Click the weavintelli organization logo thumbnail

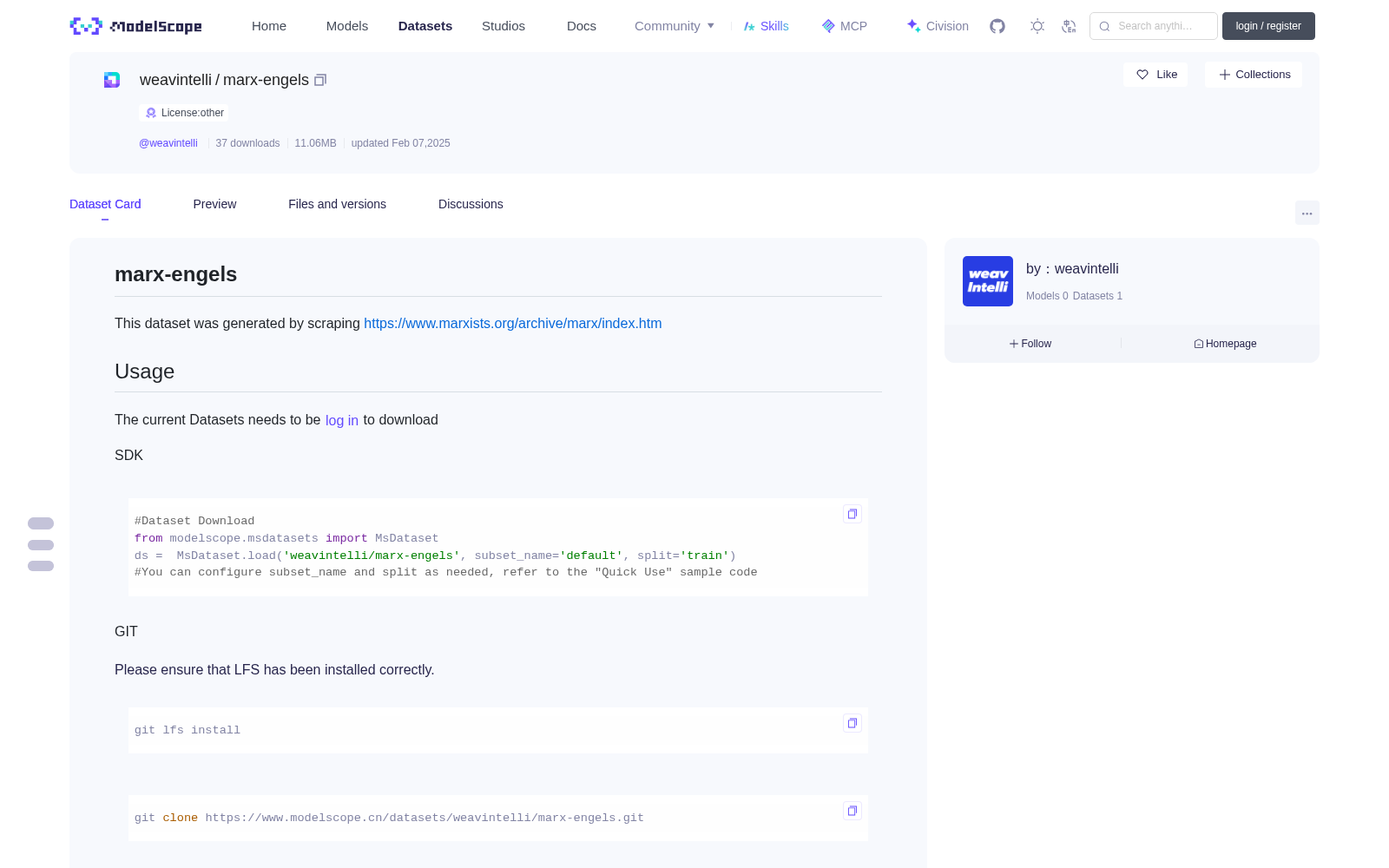988,281
